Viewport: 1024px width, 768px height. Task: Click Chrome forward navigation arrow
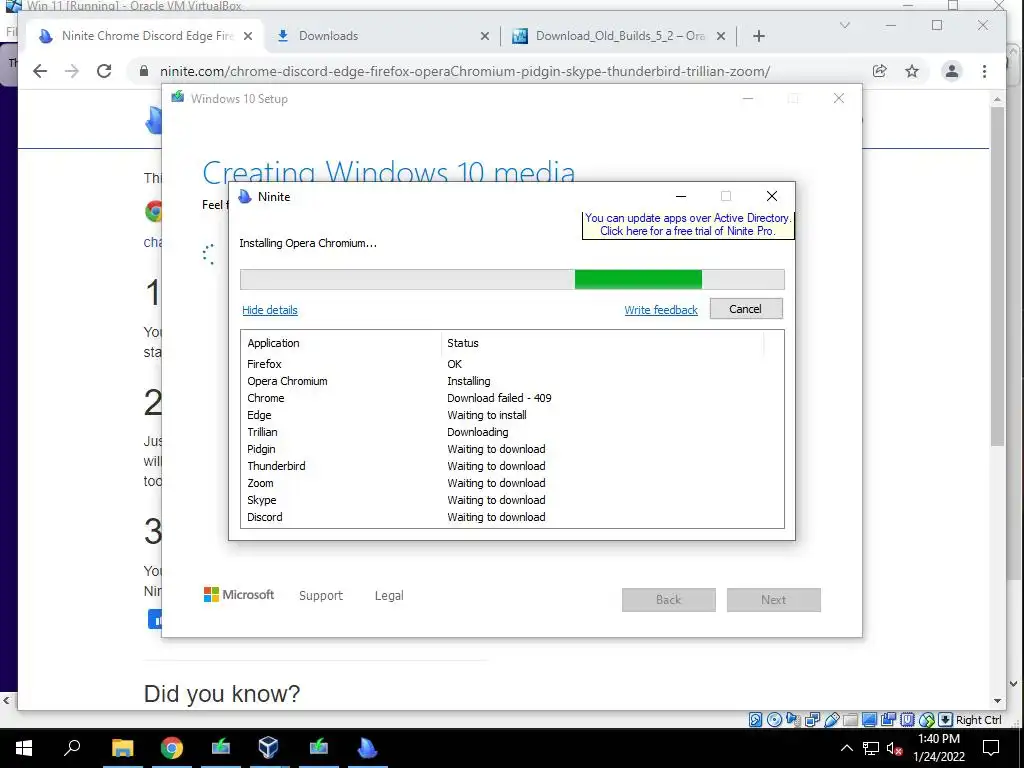tap(72, 71)
